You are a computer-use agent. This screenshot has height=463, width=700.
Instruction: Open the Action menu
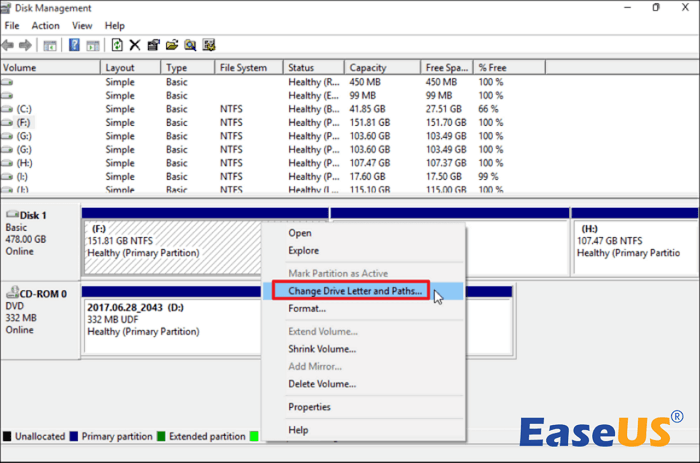pos(45,25)
